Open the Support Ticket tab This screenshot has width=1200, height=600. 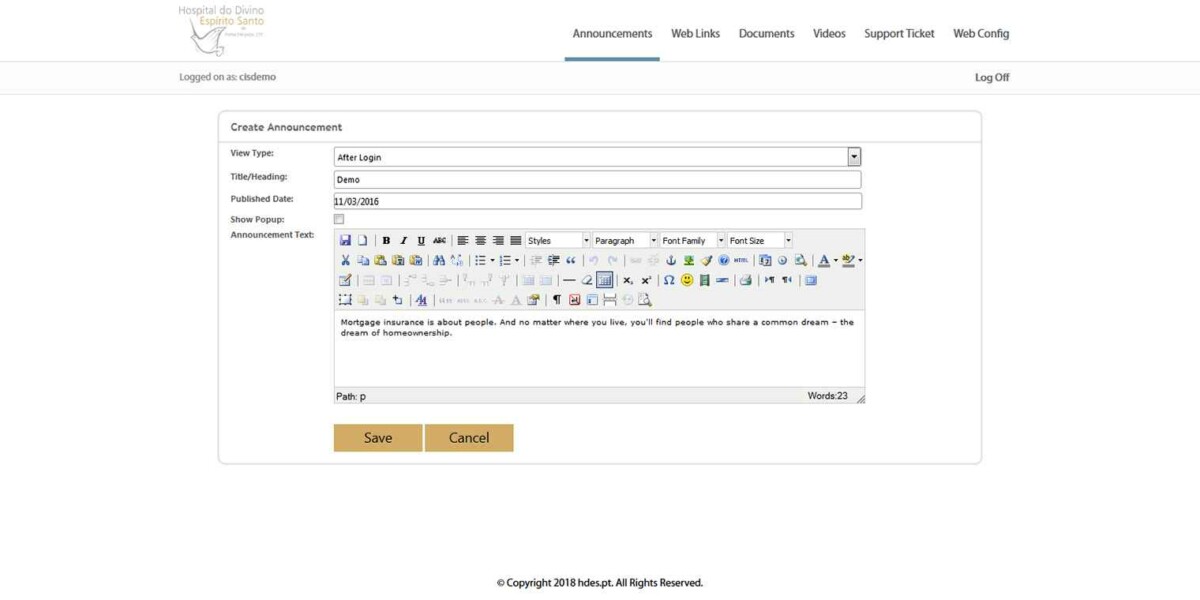click(898, 33)
